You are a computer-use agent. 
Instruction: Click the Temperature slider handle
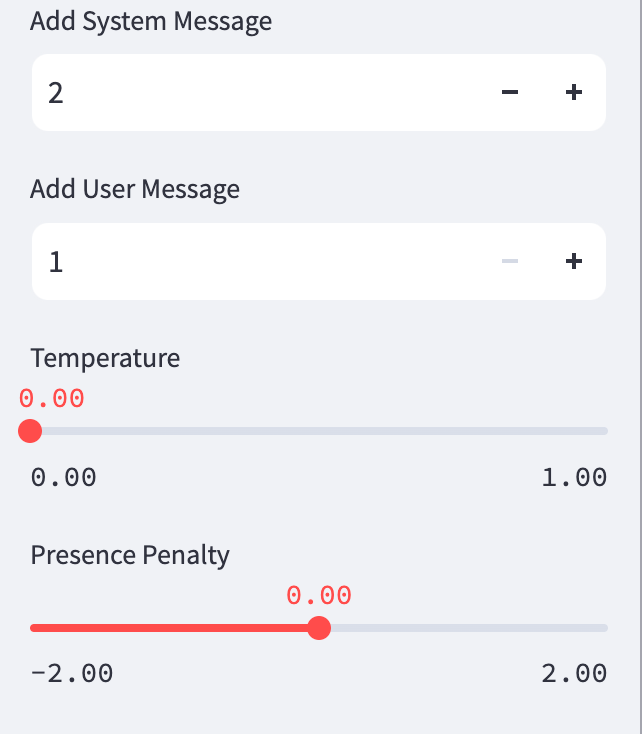[x=30, y=431]
